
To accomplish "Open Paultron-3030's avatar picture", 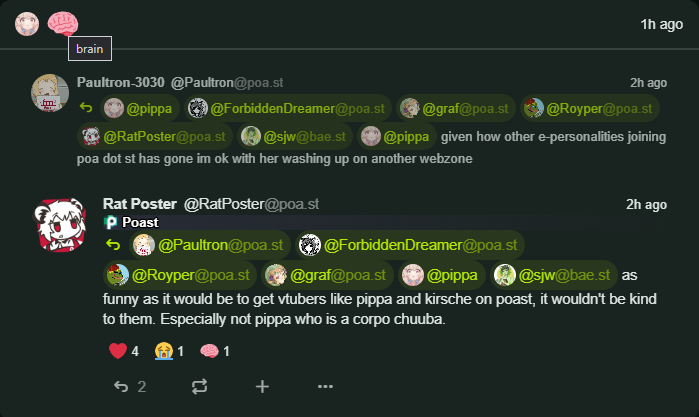I will 50,93.
